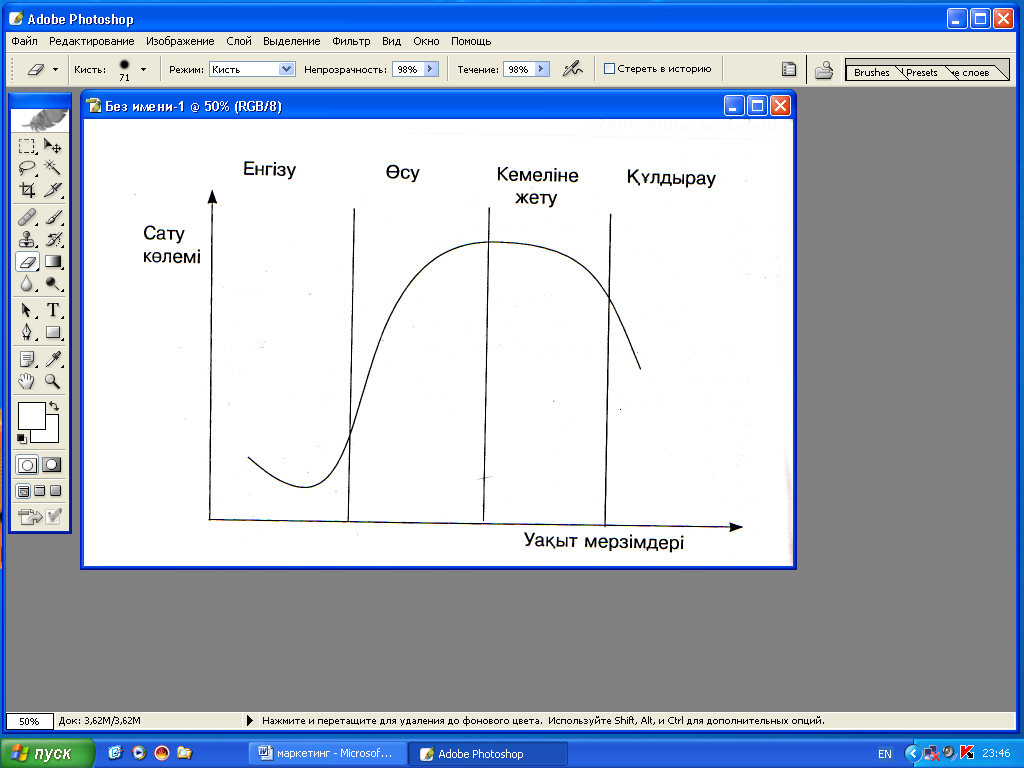Open the Редактирование menu
1024x768 pixels.
[x=91, y=41]
